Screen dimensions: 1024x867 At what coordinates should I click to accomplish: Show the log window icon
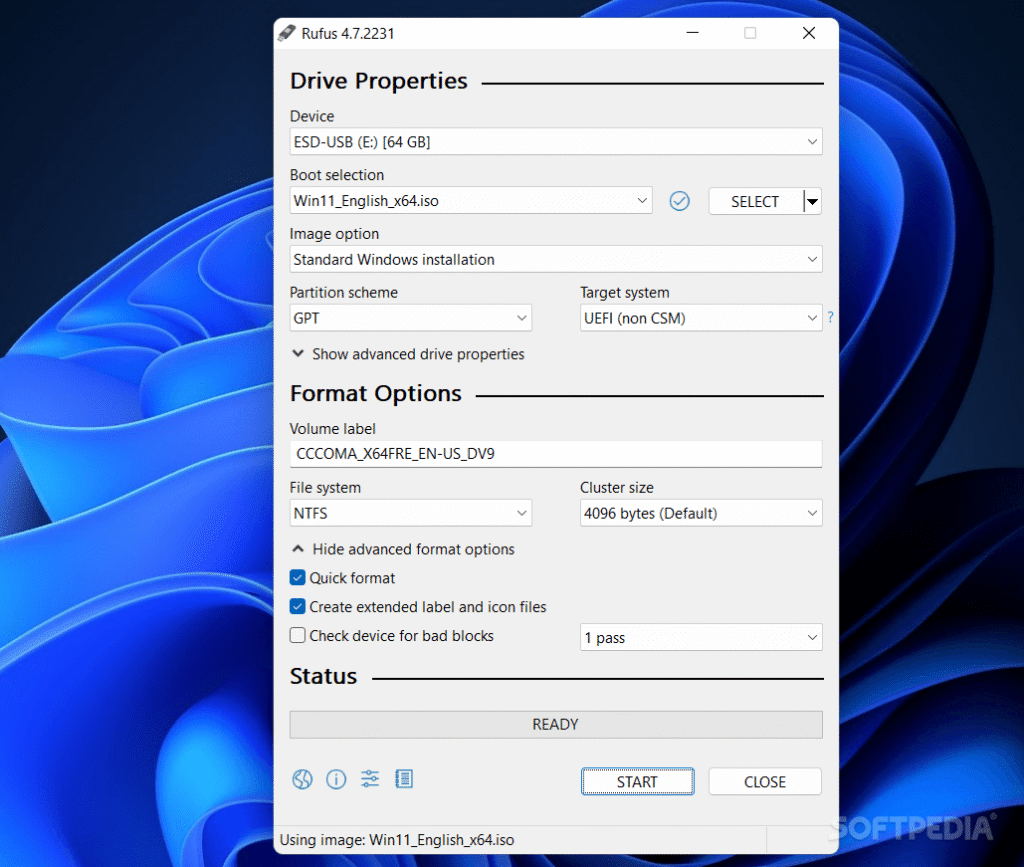404,779
